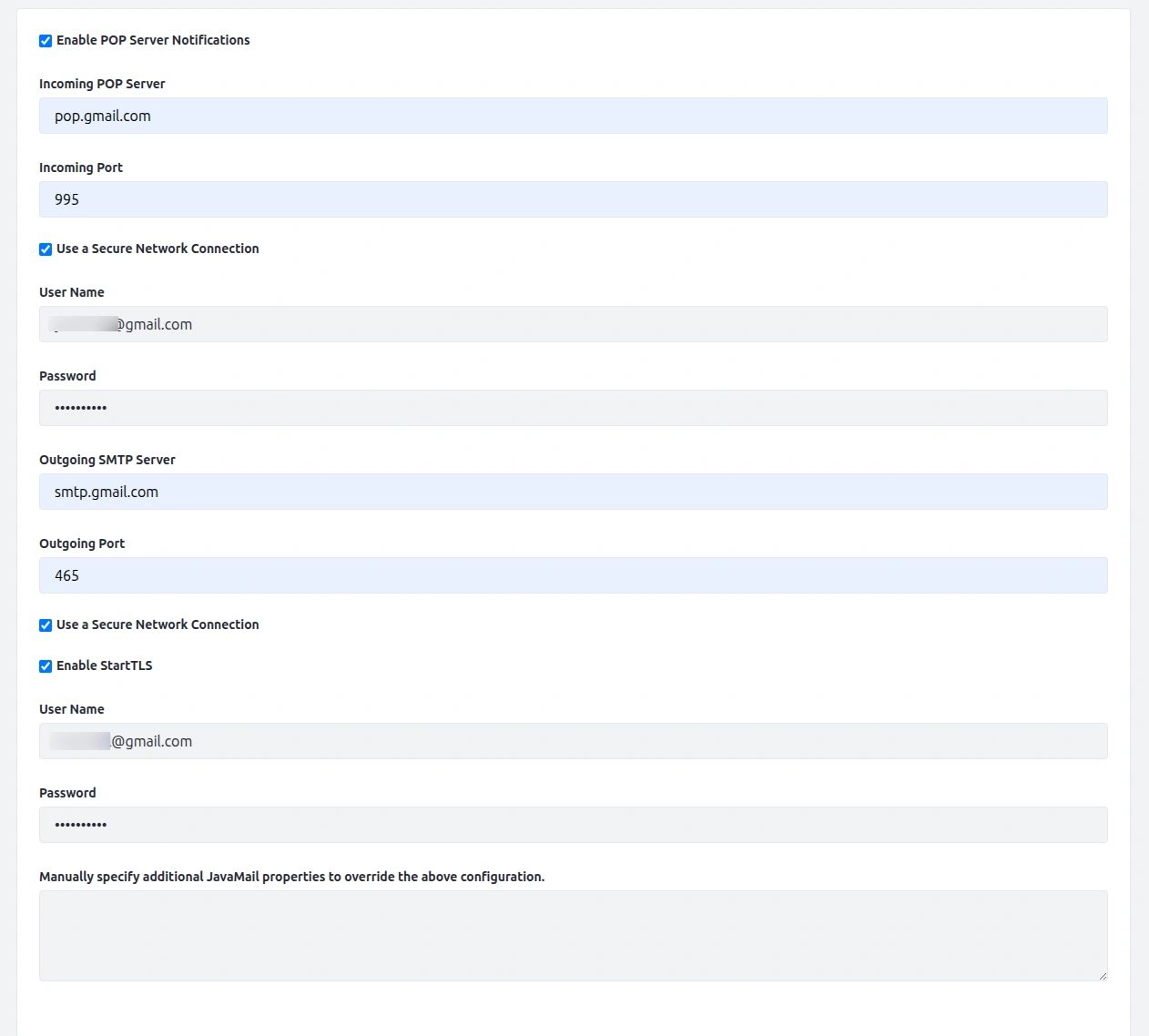
Task: Select the incoming Password field
Action: pyautogui.click(x=574, y=408)
